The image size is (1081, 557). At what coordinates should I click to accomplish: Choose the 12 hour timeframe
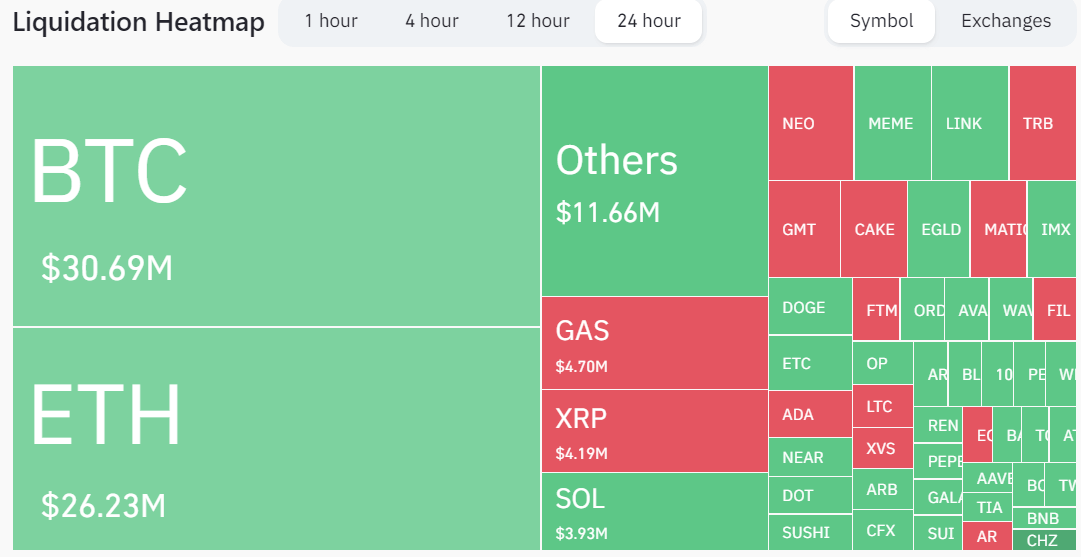(537, 21)
